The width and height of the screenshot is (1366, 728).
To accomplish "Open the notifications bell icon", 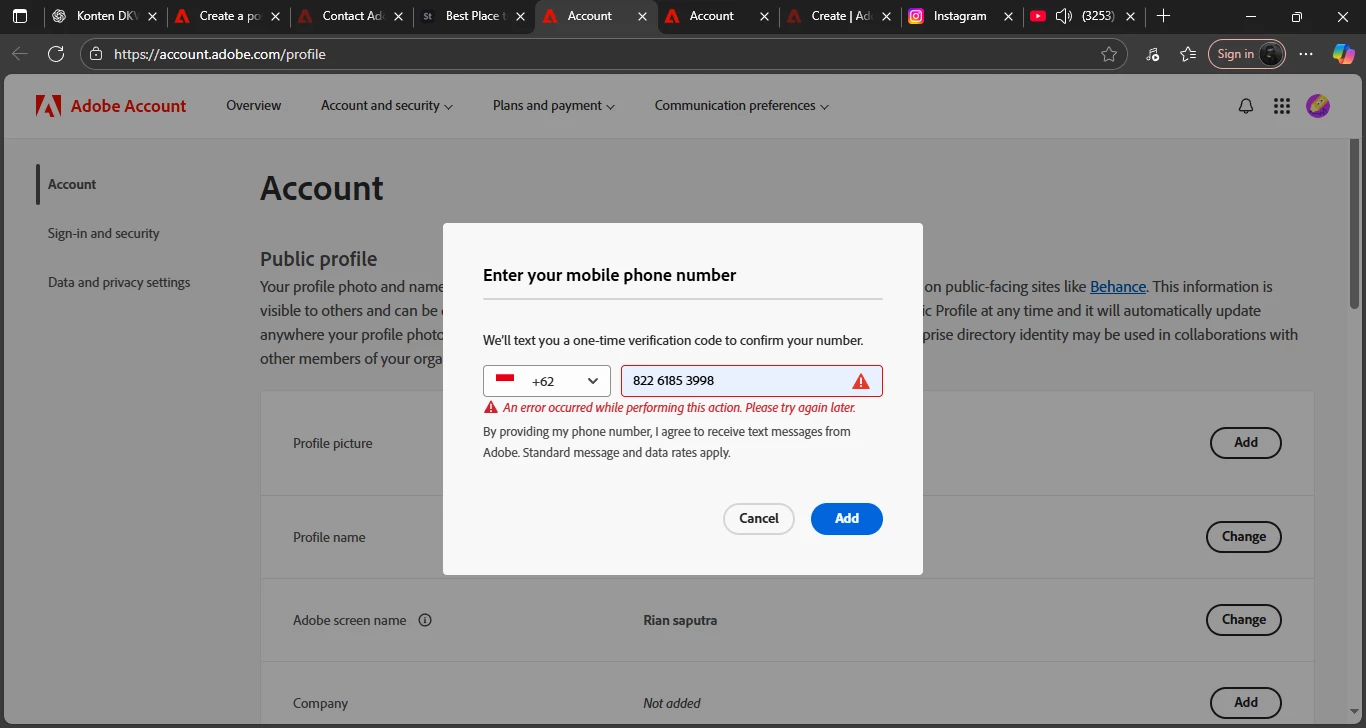I will coord(1246,106).
